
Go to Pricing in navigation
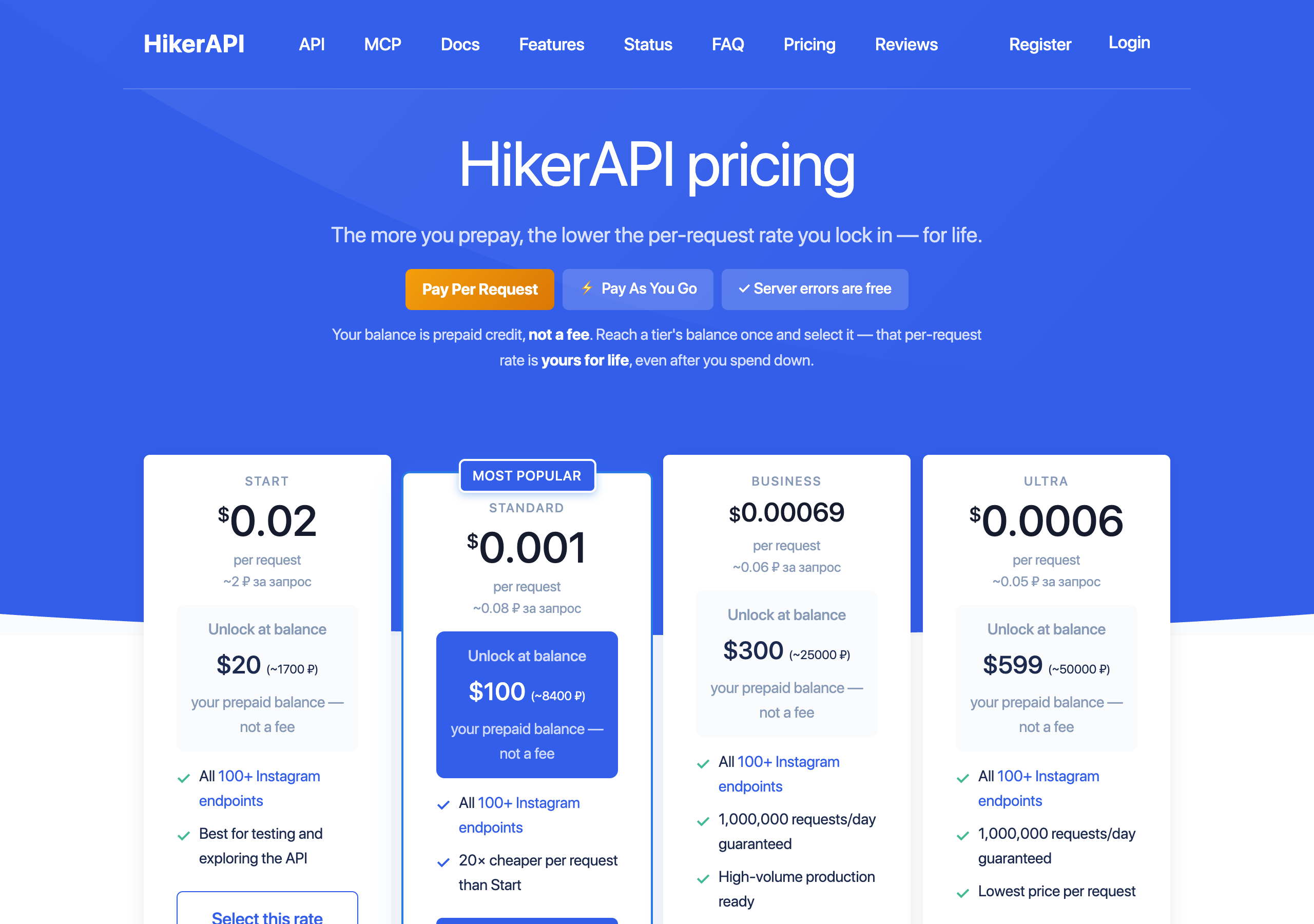(x=809, y=44)
